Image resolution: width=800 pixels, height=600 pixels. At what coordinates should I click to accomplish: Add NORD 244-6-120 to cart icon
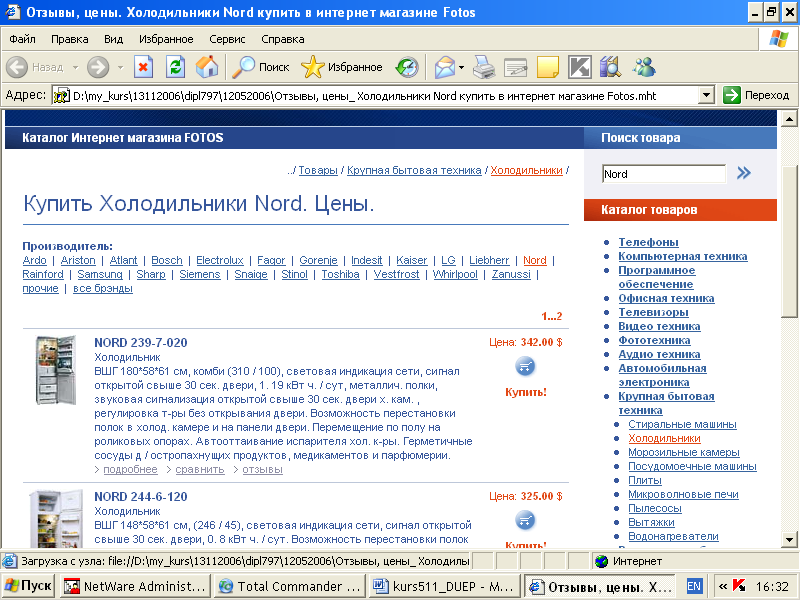pyautogui.click(x=525, y=520)
